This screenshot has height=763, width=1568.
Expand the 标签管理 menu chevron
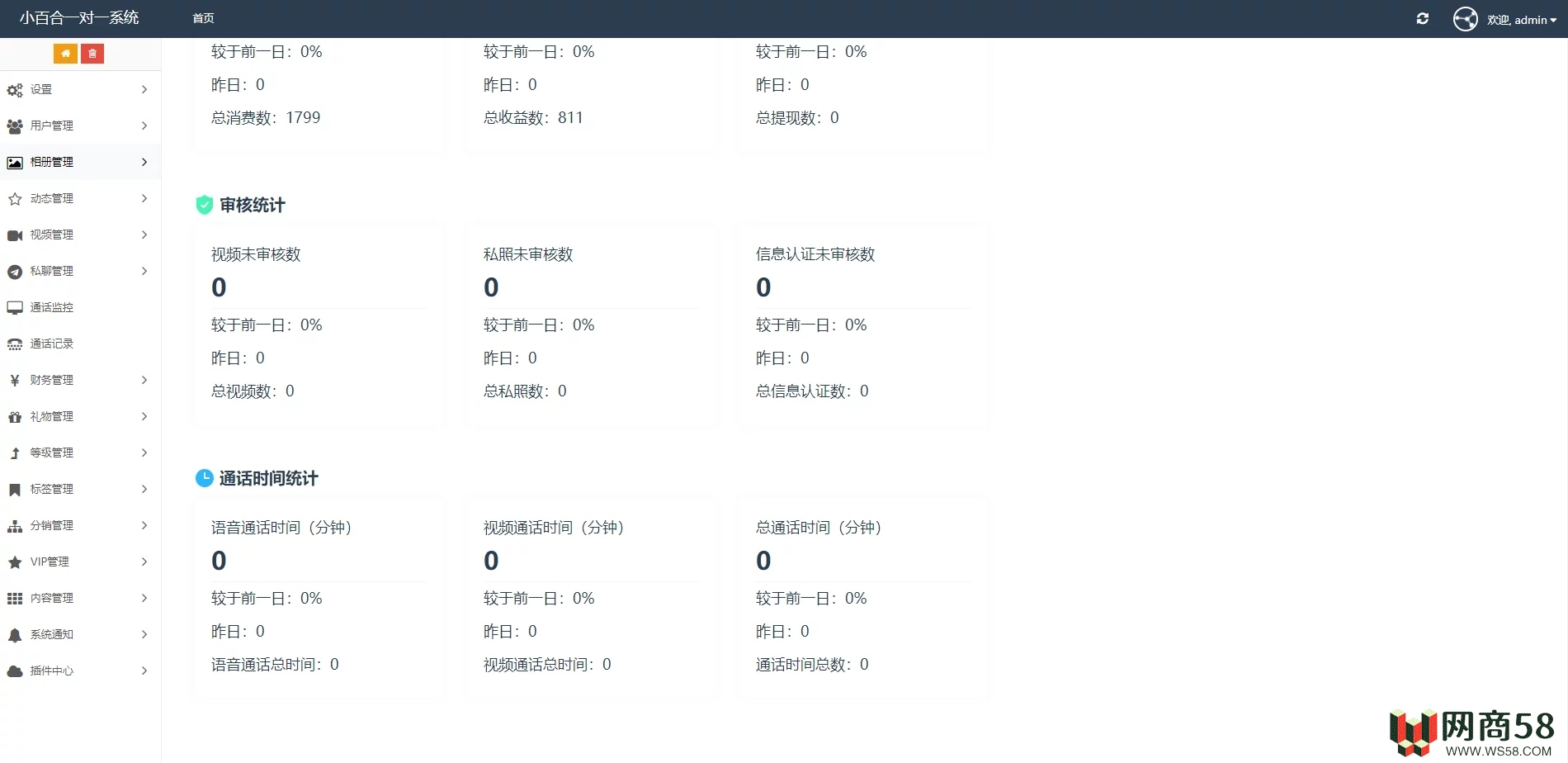click(x=144, y=489)
